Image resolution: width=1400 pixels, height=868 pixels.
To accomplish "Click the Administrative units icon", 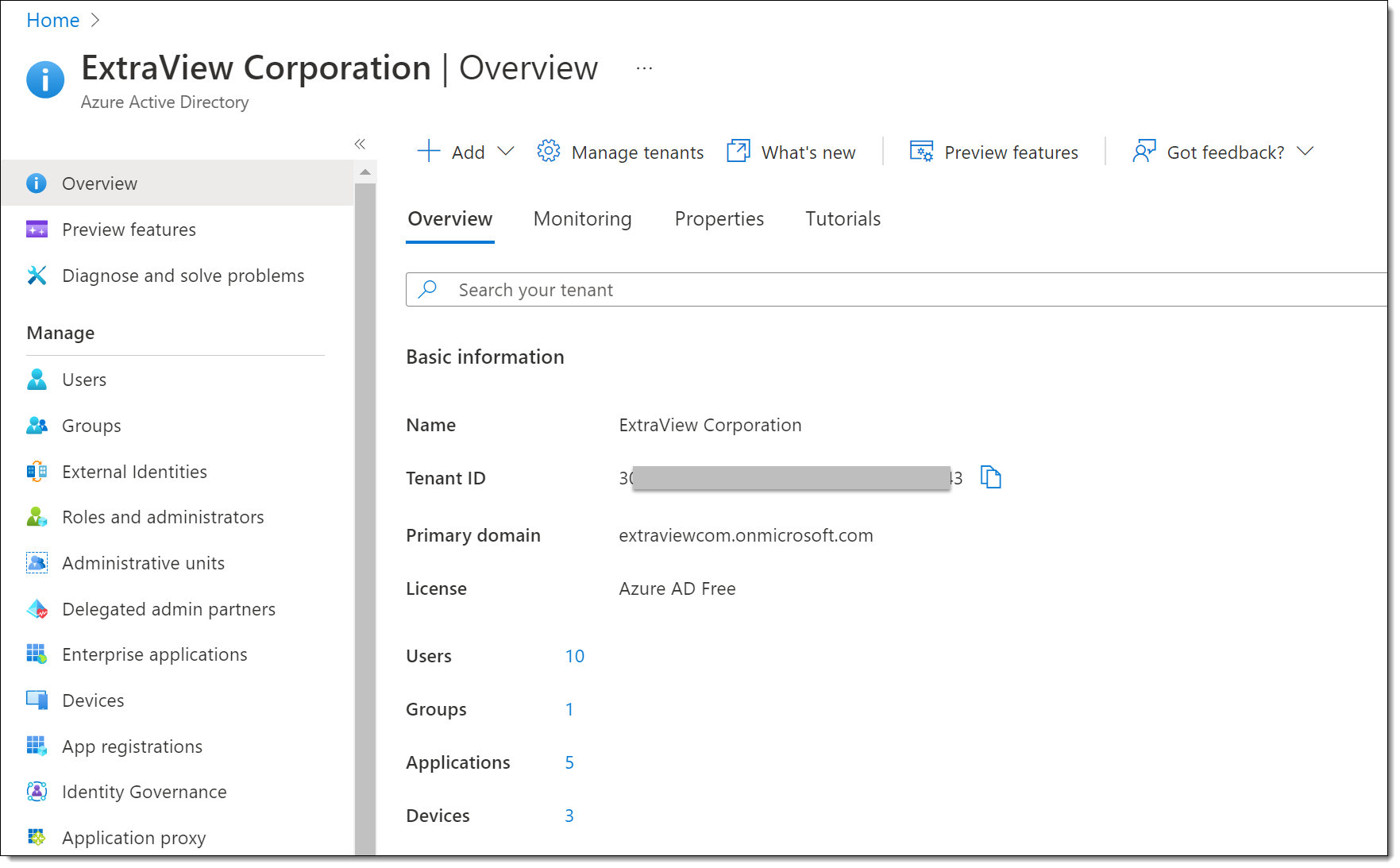I will click(37, 563).
